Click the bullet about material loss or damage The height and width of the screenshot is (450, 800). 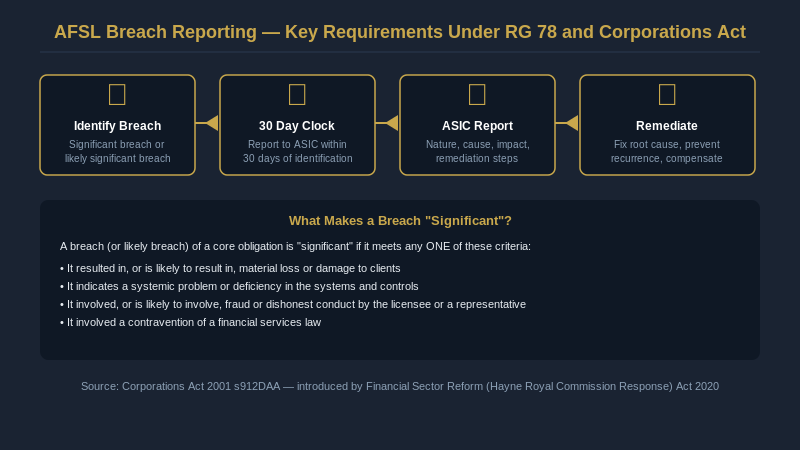point(230,268)
